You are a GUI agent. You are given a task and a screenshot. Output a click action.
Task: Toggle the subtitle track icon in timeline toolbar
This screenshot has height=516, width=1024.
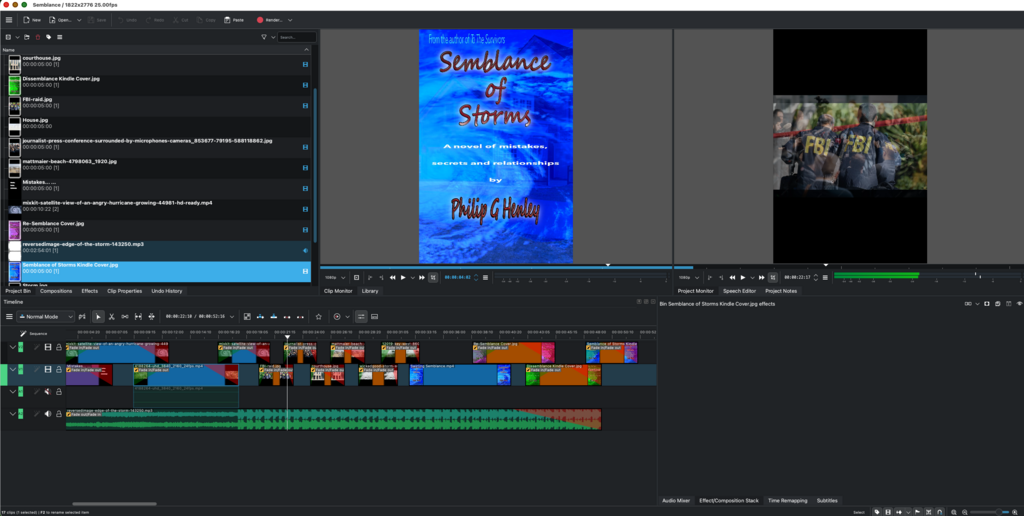coord(375,317)
